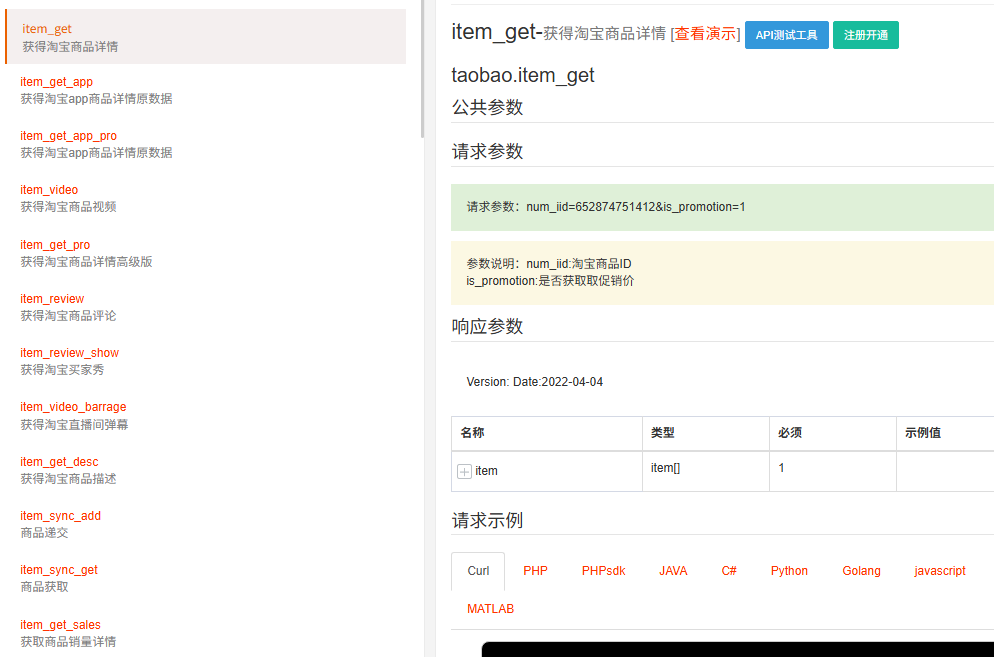Open item_get_app in the sidebar
Image resolution: width=994 pixels, height=657 pixels.
pos(56,82)
